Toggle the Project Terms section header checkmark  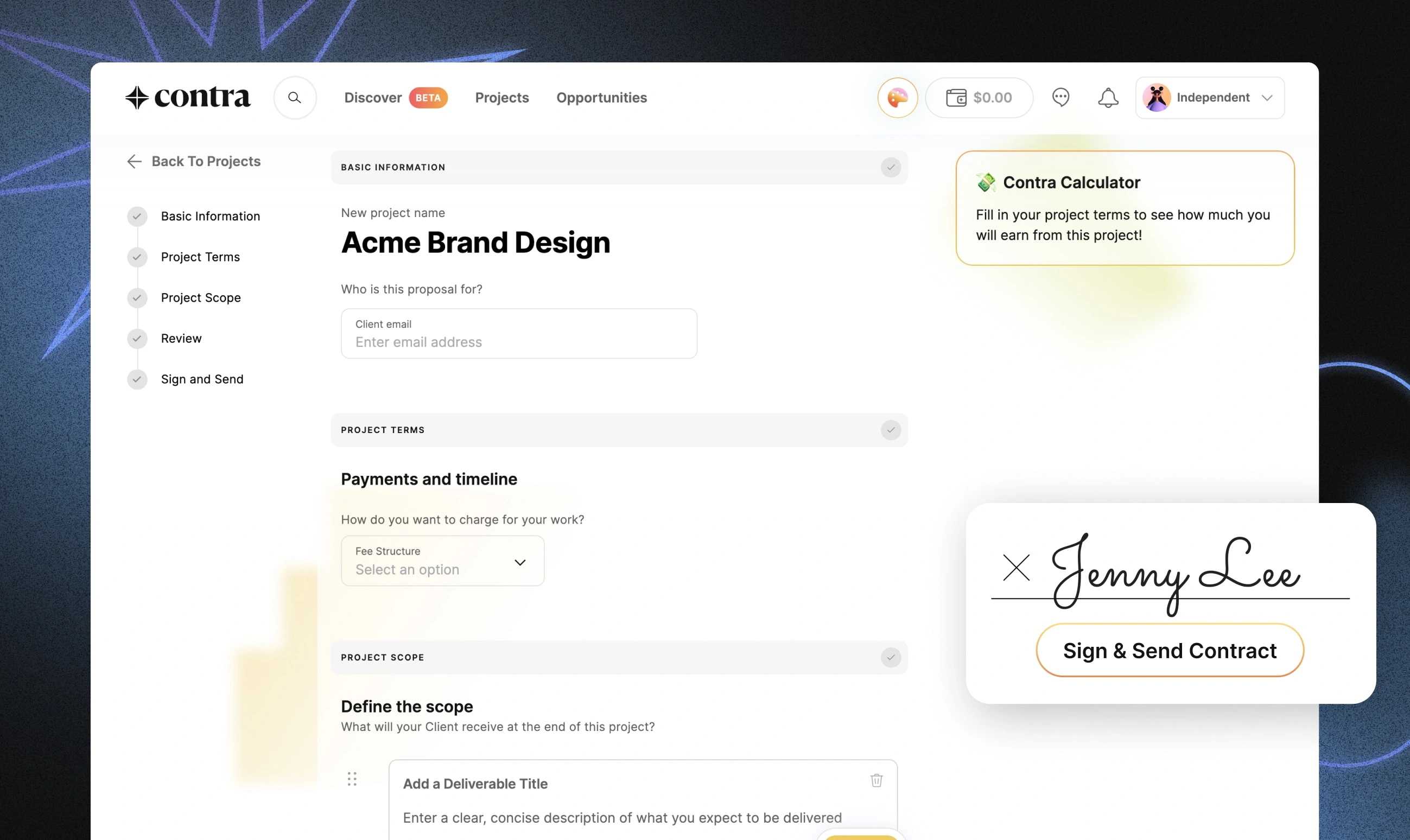point(891,430)
